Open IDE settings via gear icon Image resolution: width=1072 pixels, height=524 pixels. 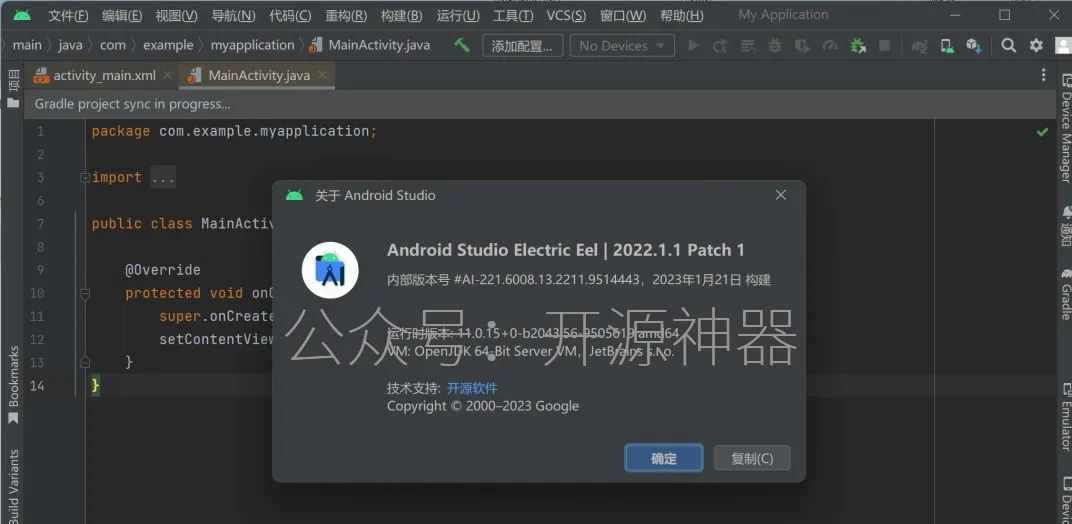pyautogui.click(x=1036, y=45)
